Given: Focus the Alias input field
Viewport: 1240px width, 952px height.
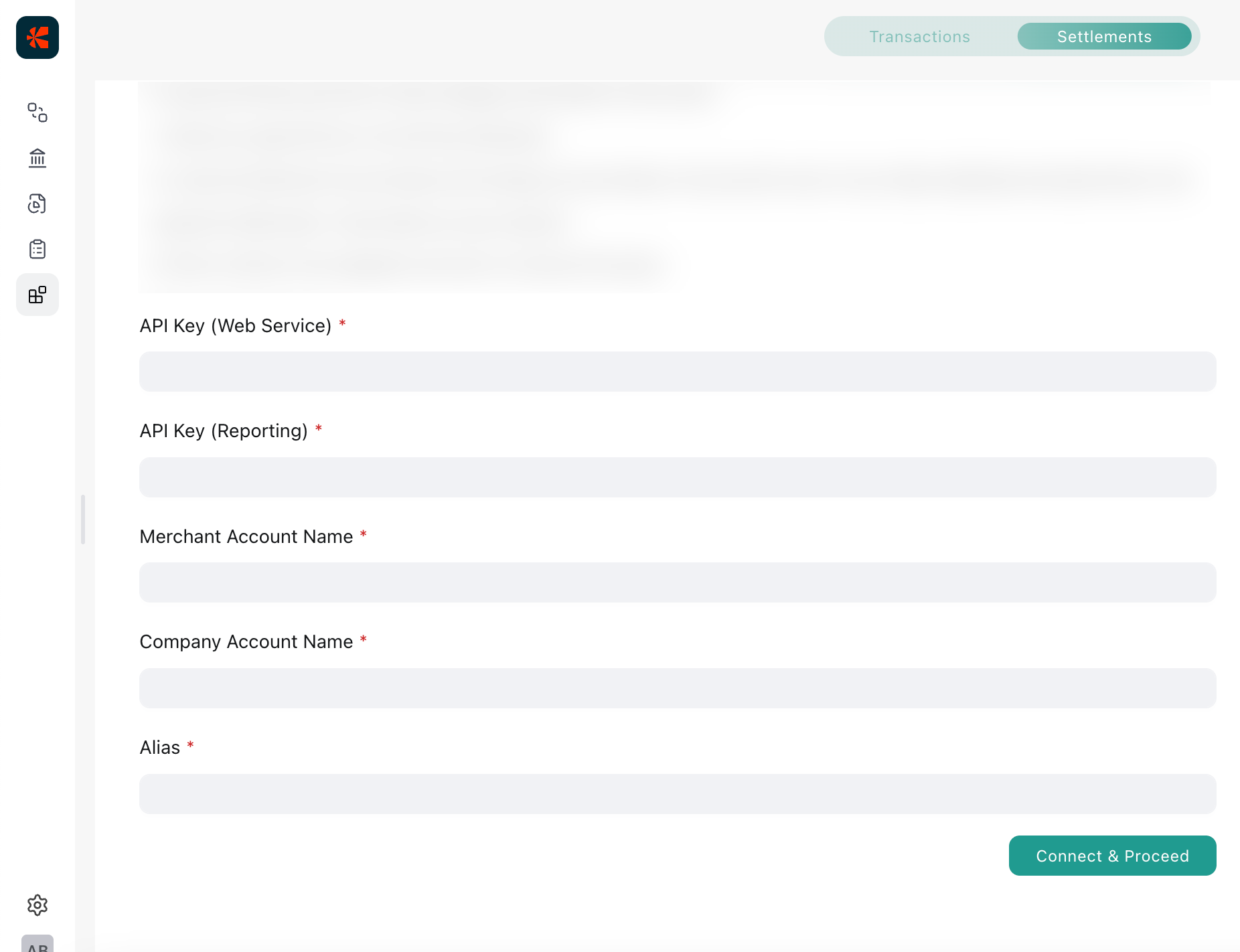Looking at the screenshot, I should (x=678, y=794).
